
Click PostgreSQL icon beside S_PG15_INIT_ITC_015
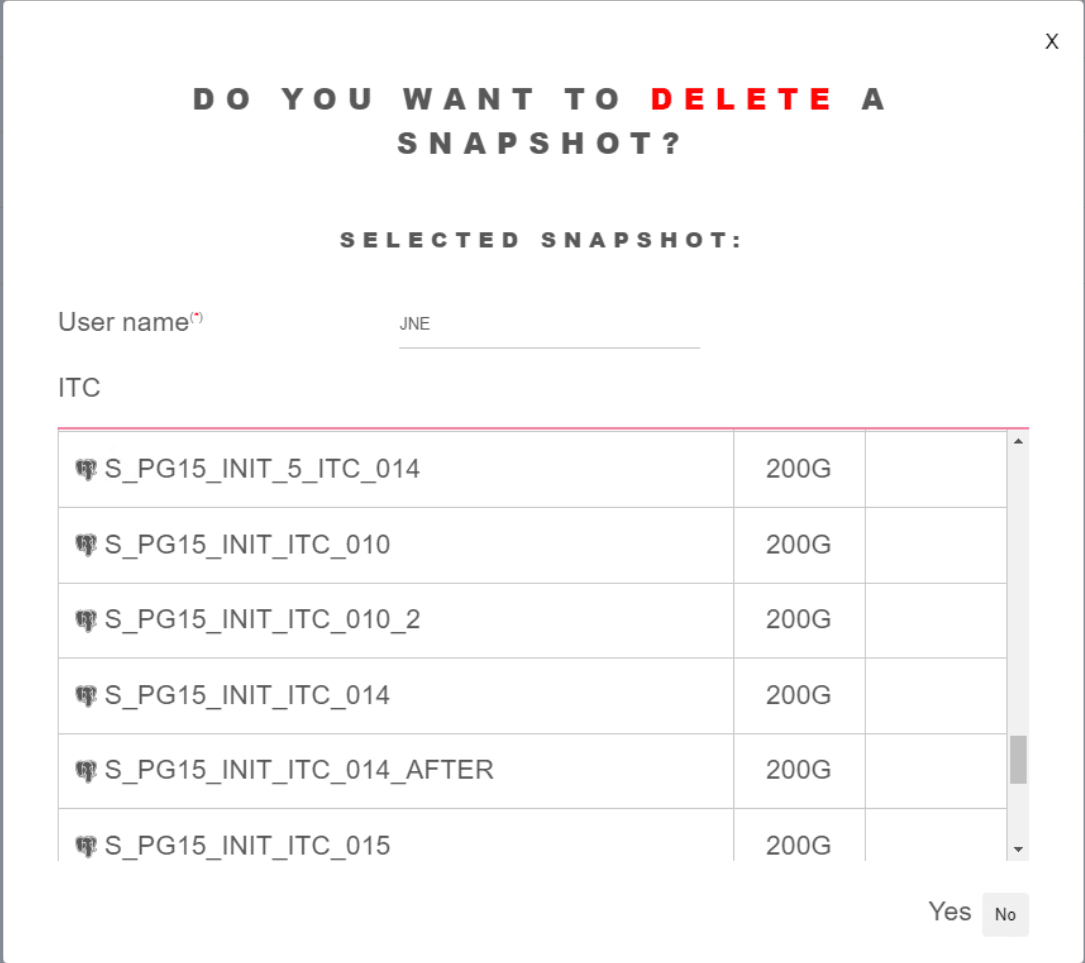86,846
